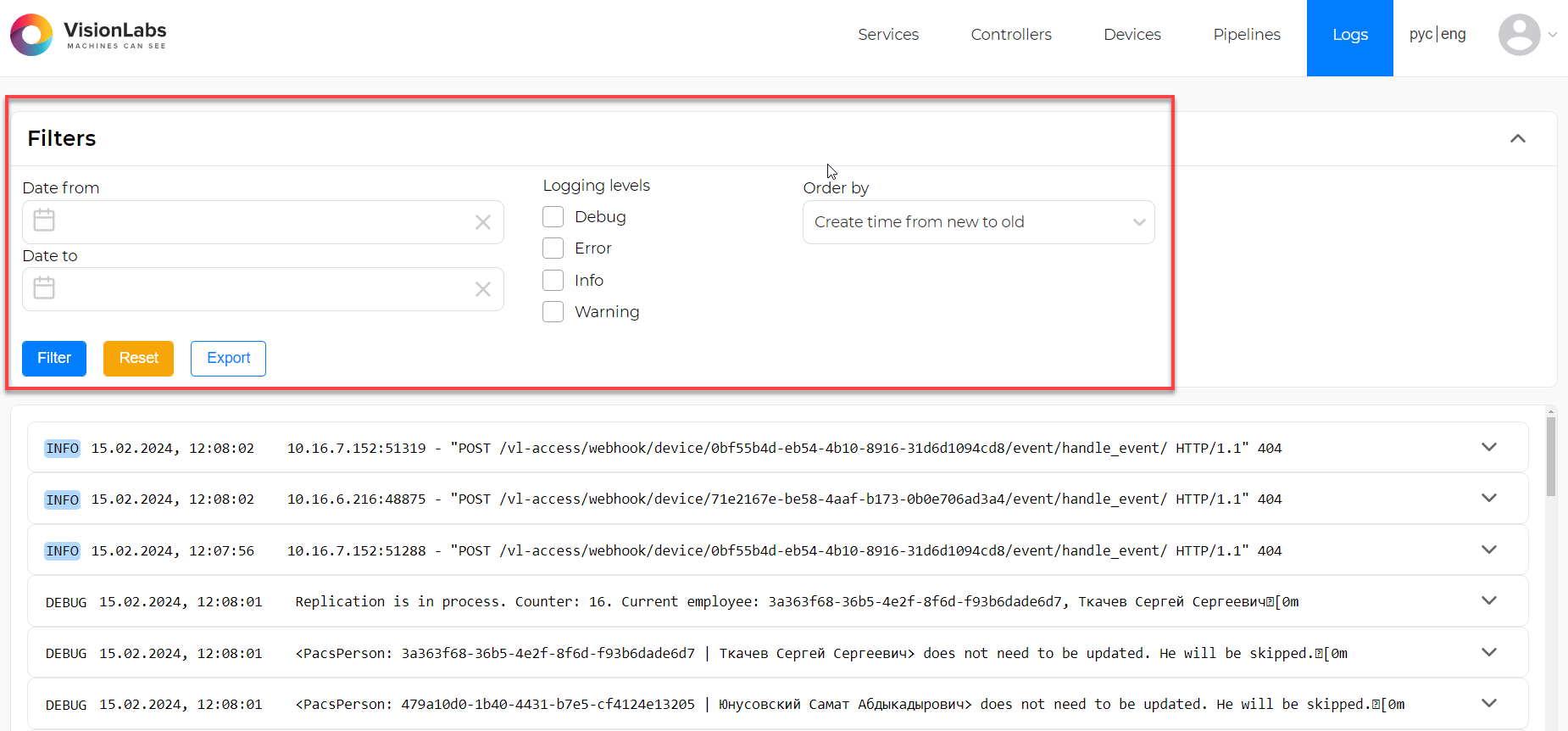This screenshot has height=731, width=1568.
Task: Open the Date to calendar icon
Action: (x=44, y=288)
